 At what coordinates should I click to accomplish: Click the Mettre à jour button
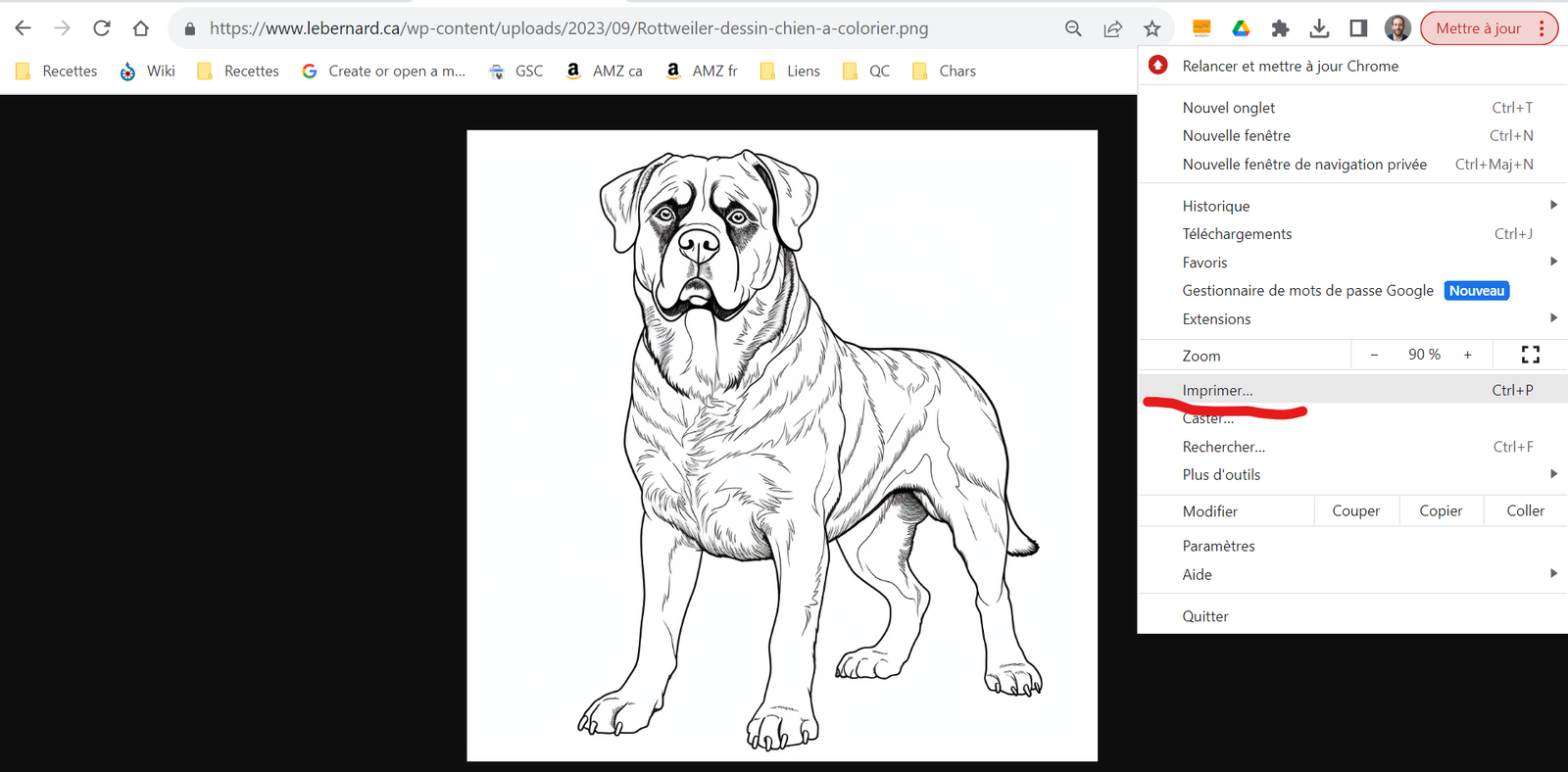(x=1478, y=28)
